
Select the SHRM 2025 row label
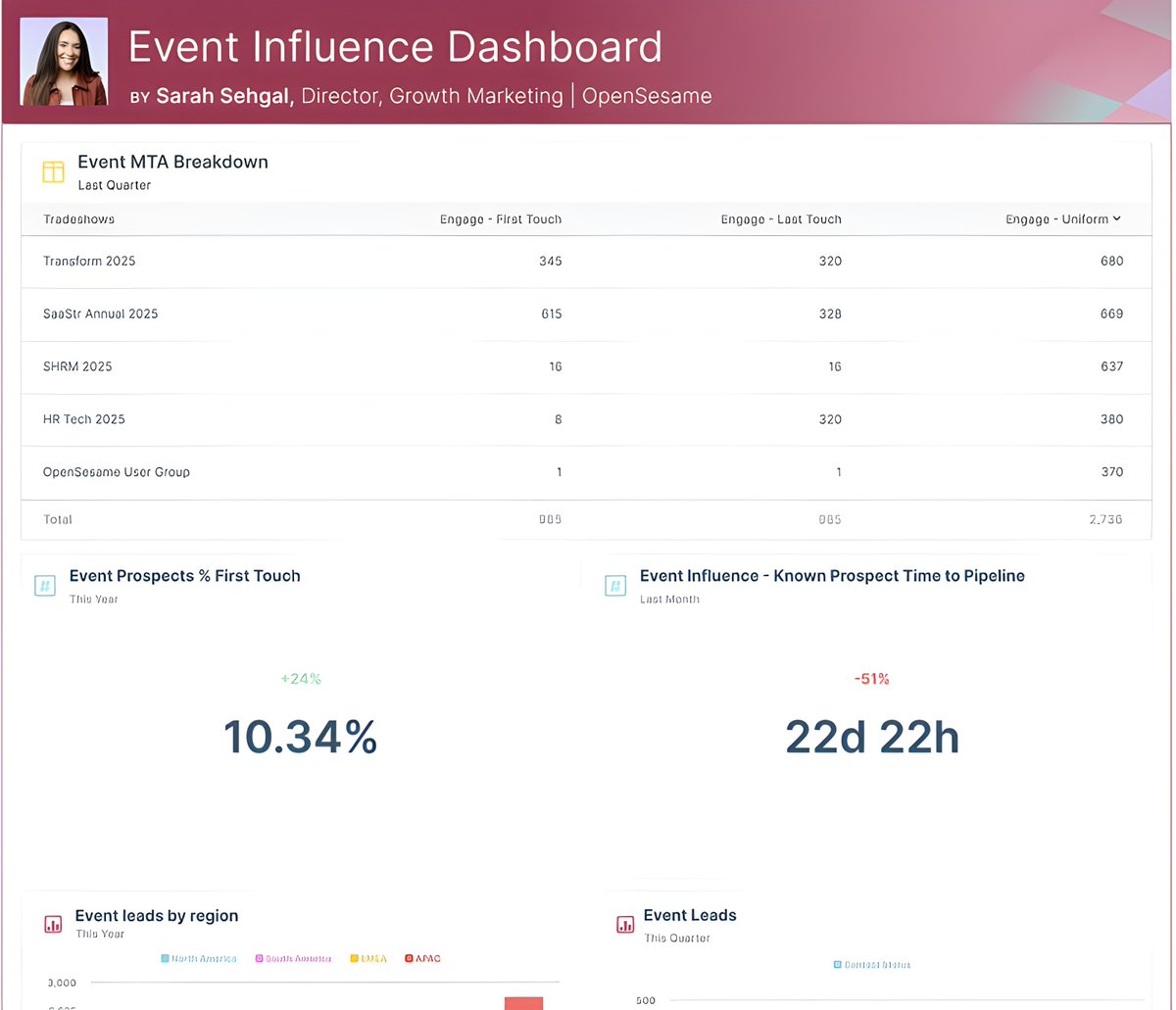[x=77, y=366]
